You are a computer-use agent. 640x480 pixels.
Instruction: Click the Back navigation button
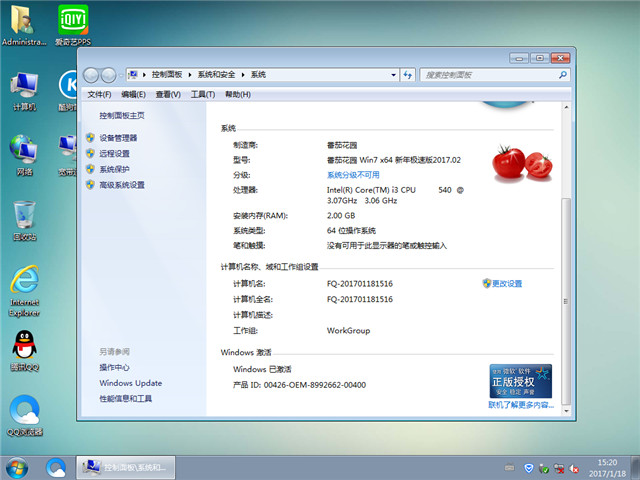91,75
